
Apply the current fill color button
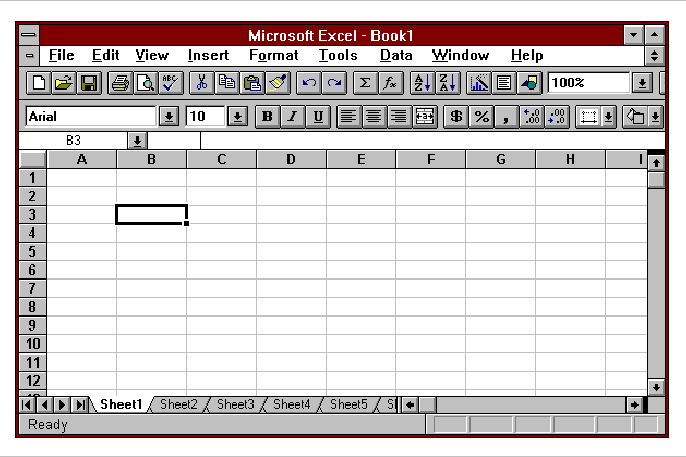(x=635, y=117)
